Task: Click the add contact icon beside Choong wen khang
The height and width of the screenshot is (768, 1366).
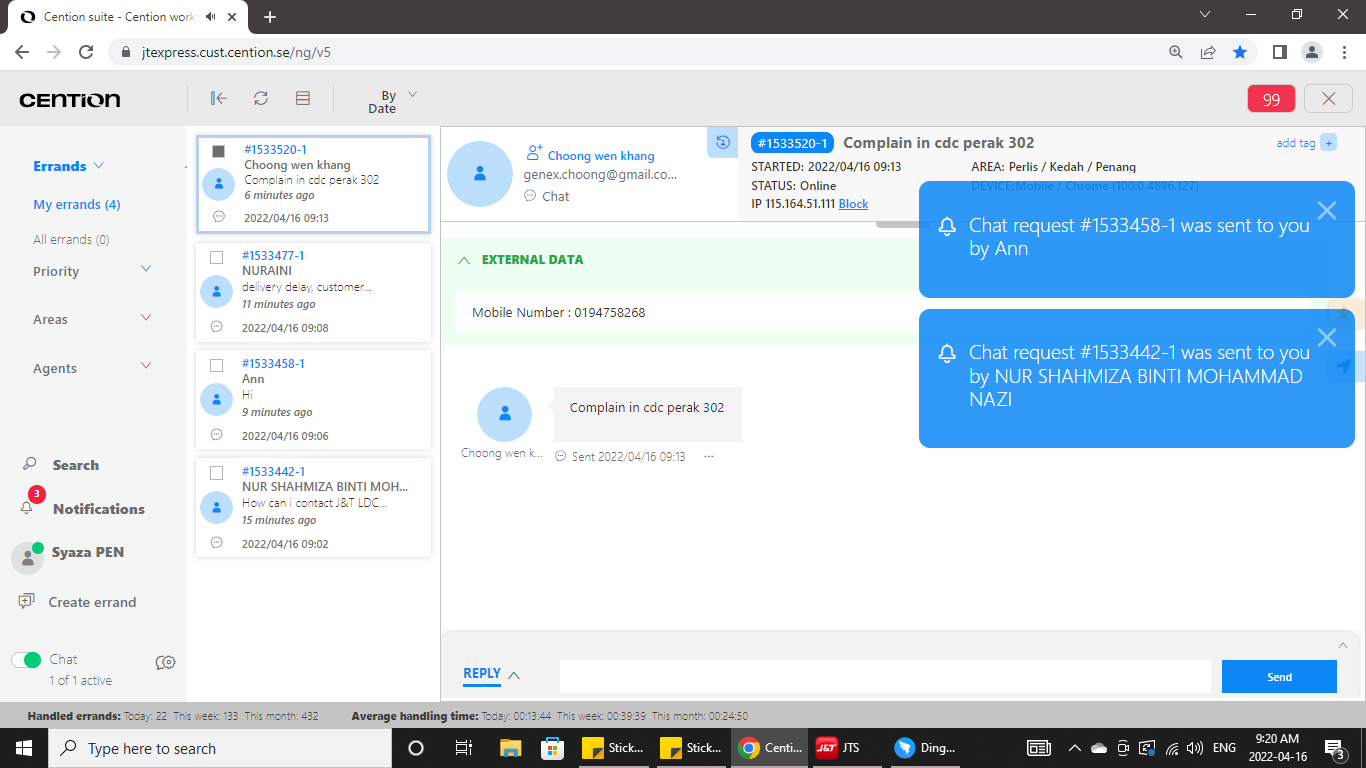Action: tap(534, 153)
